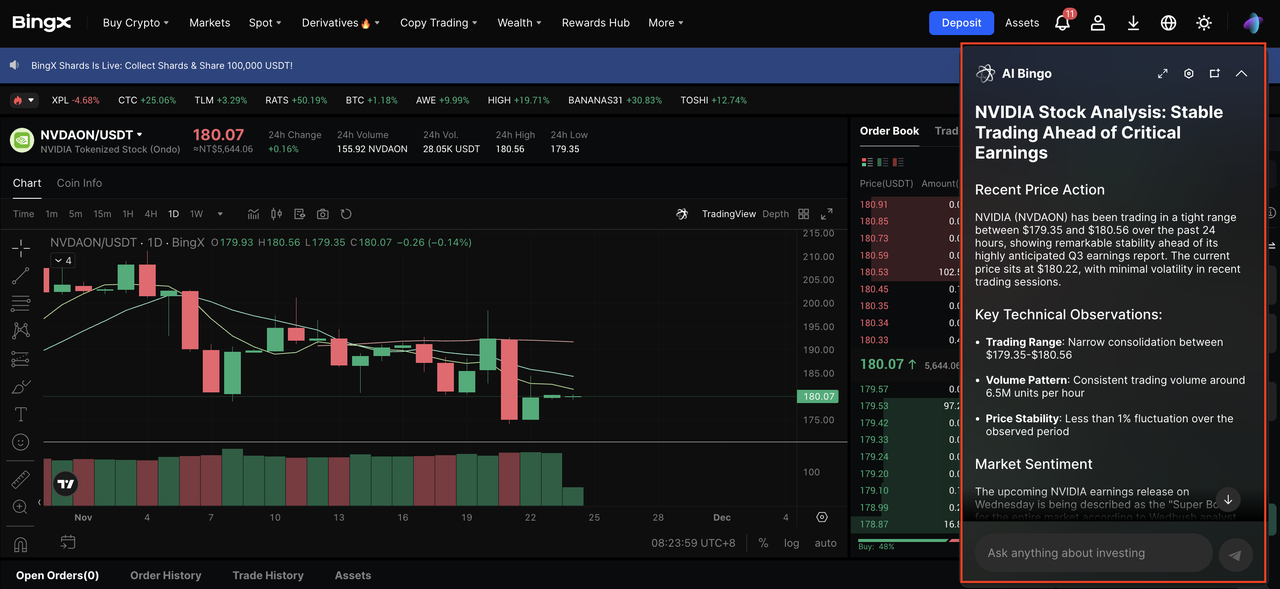Click the Ask anything about investing field
Image resolution: width=1280 pixels, height=589 pixels.
point(1092,553)
